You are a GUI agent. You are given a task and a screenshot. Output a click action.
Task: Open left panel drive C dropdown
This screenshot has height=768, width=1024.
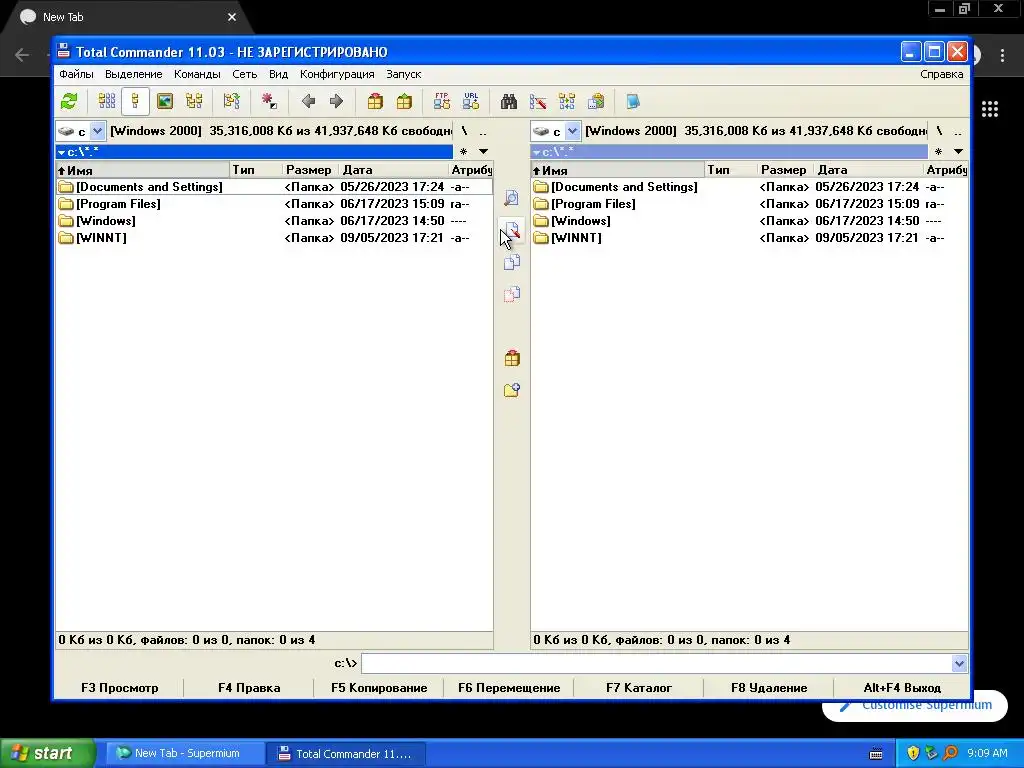point(97,131)
